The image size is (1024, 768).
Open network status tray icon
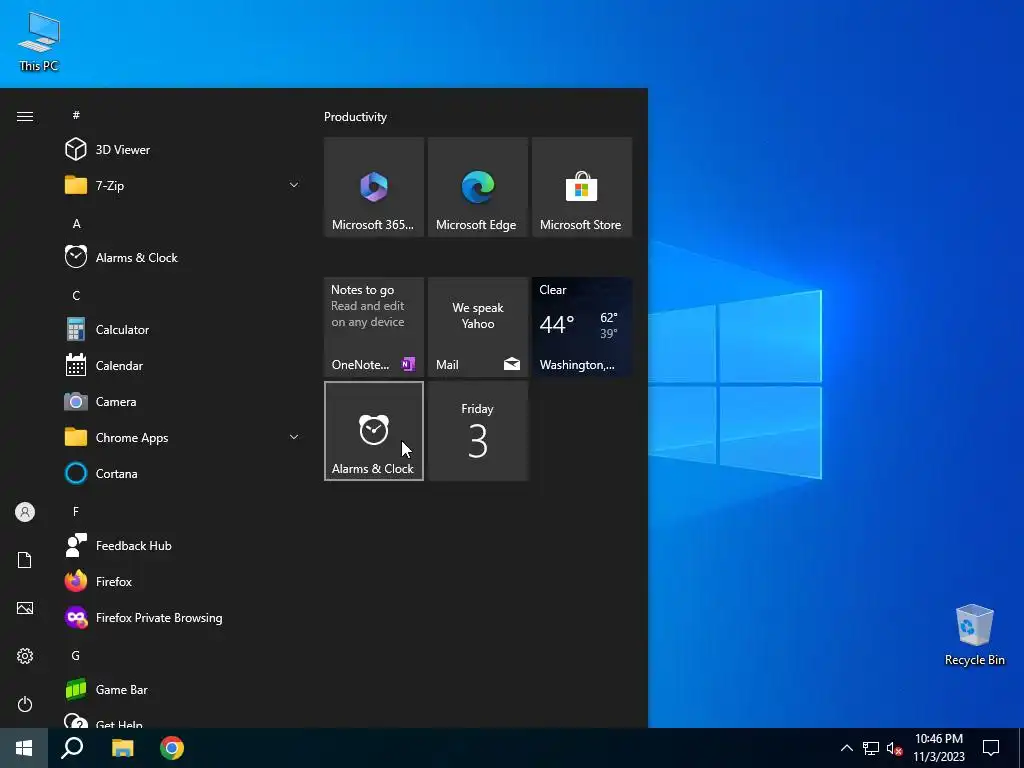click(871, 748)
